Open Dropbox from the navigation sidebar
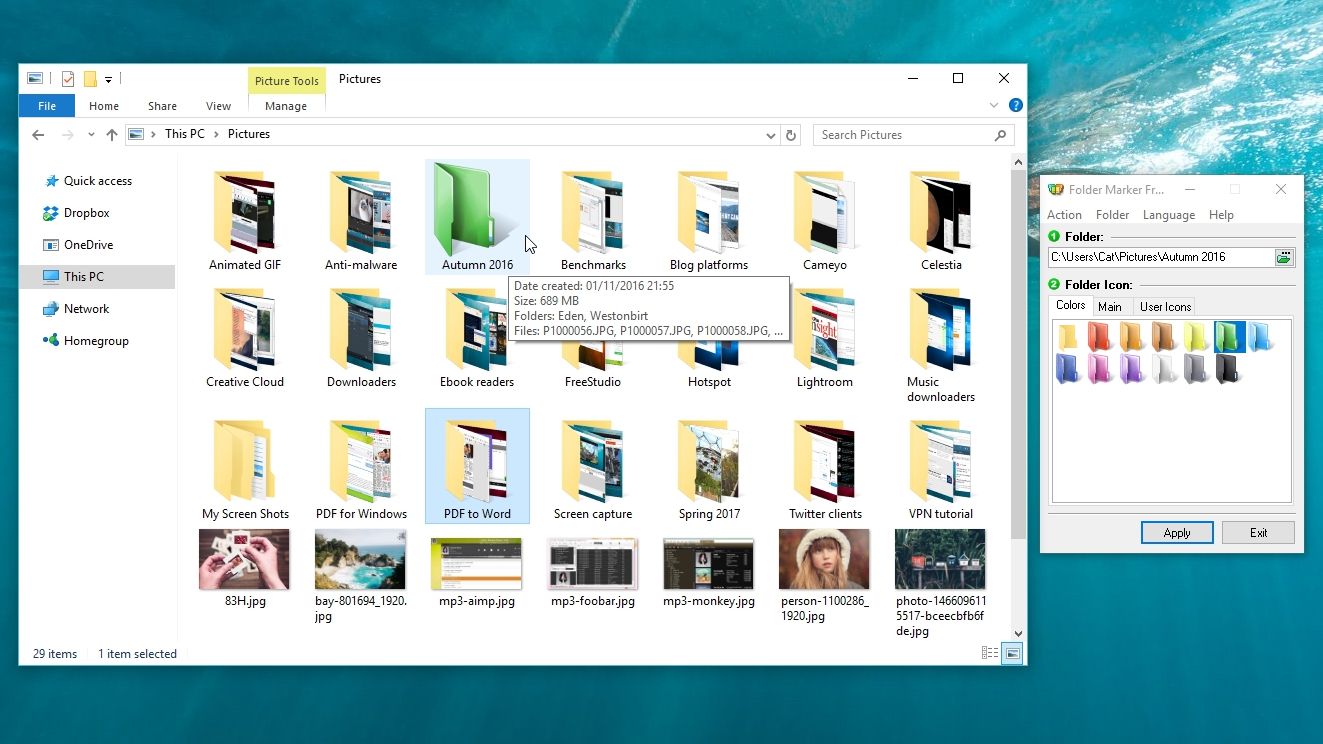The height and width of the screenshot is (744, 1323). coord(90,213)
